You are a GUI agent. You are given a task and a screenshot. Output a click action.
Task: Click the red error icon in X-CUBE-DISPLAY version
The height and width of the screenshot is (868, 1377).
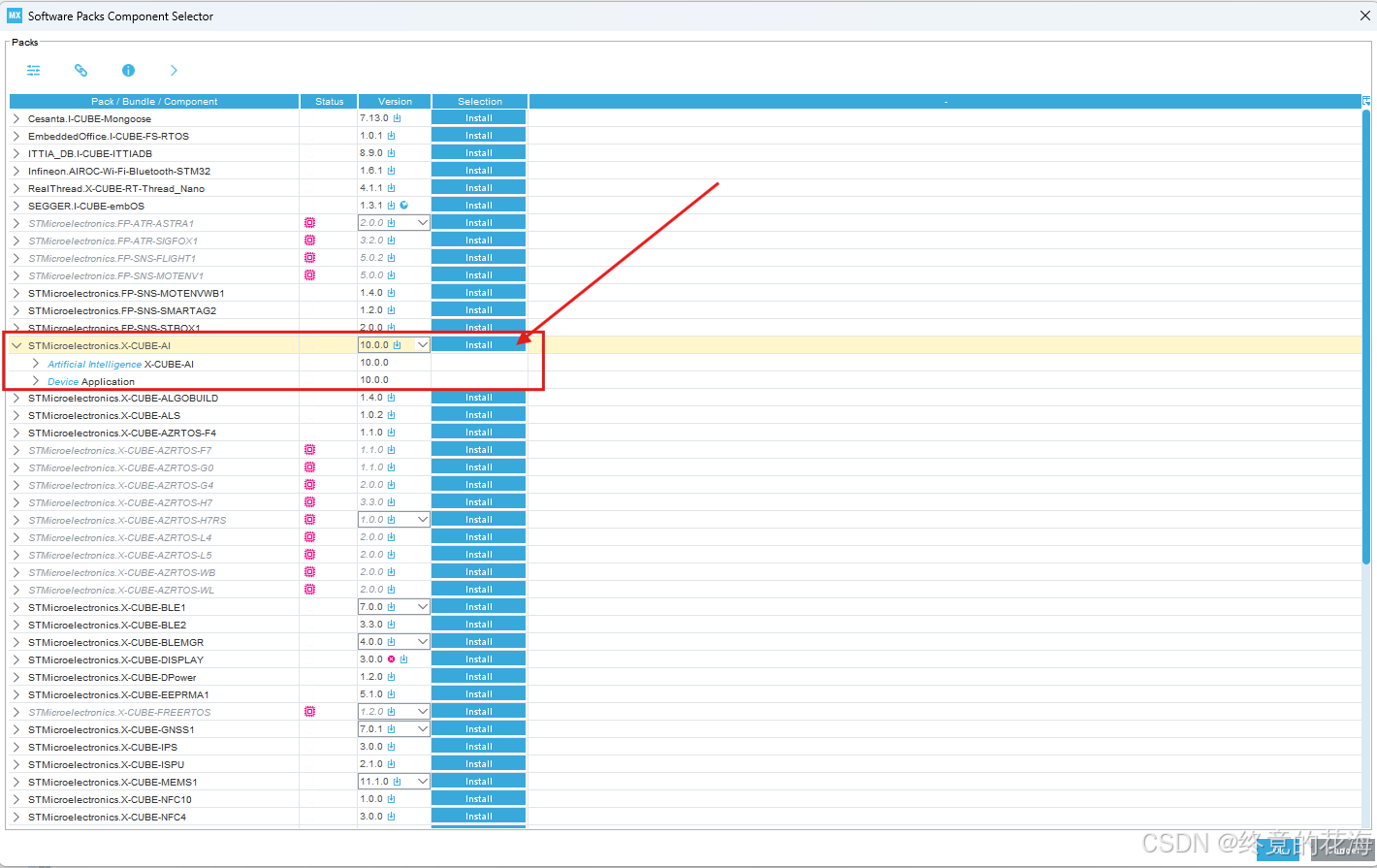(392, 659)
